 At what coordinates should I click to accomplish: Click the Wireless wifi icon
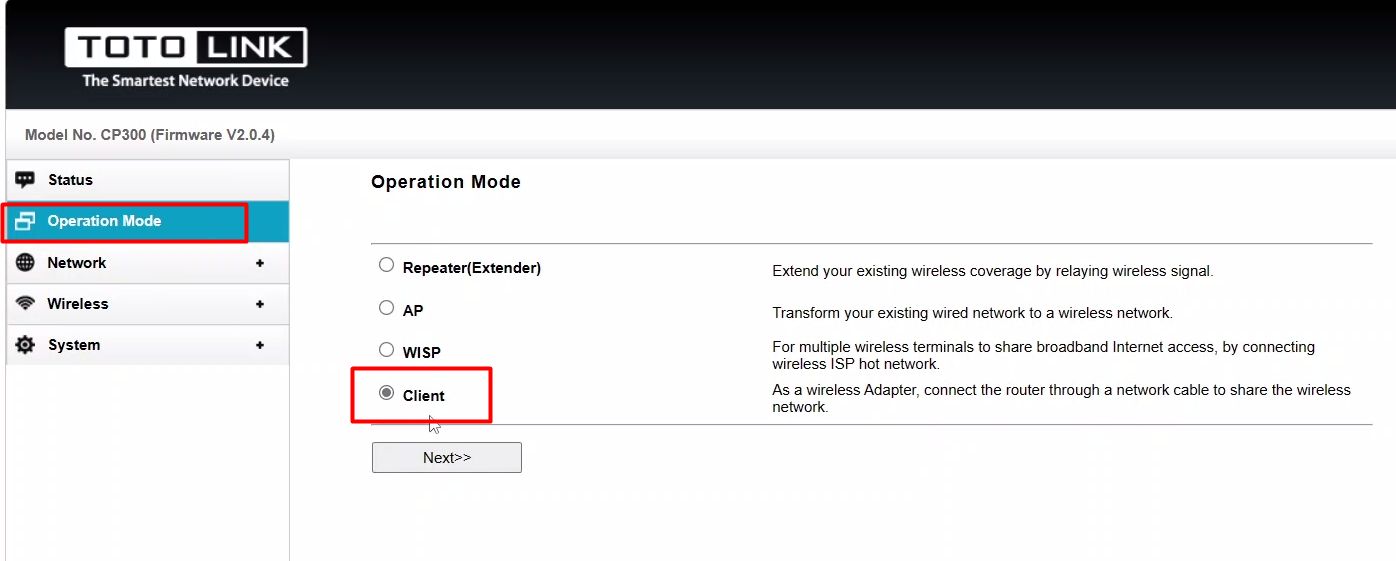[x=25, y=304]
